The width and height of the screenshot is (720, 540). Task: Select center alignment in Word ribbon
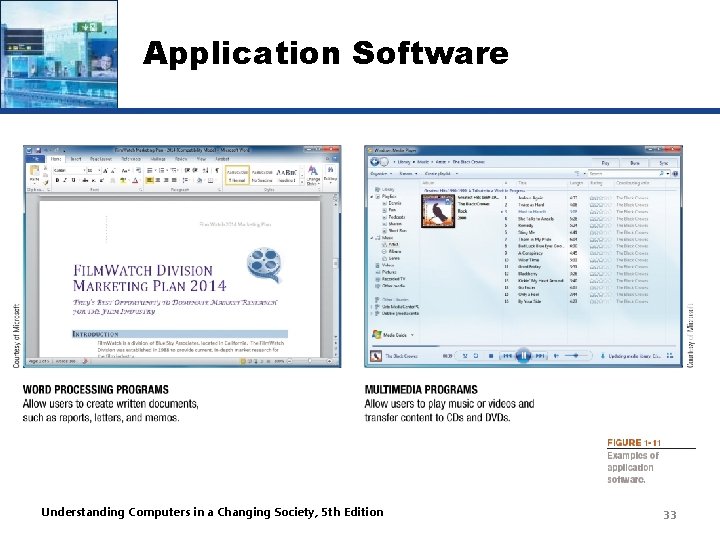pos(158,180)
